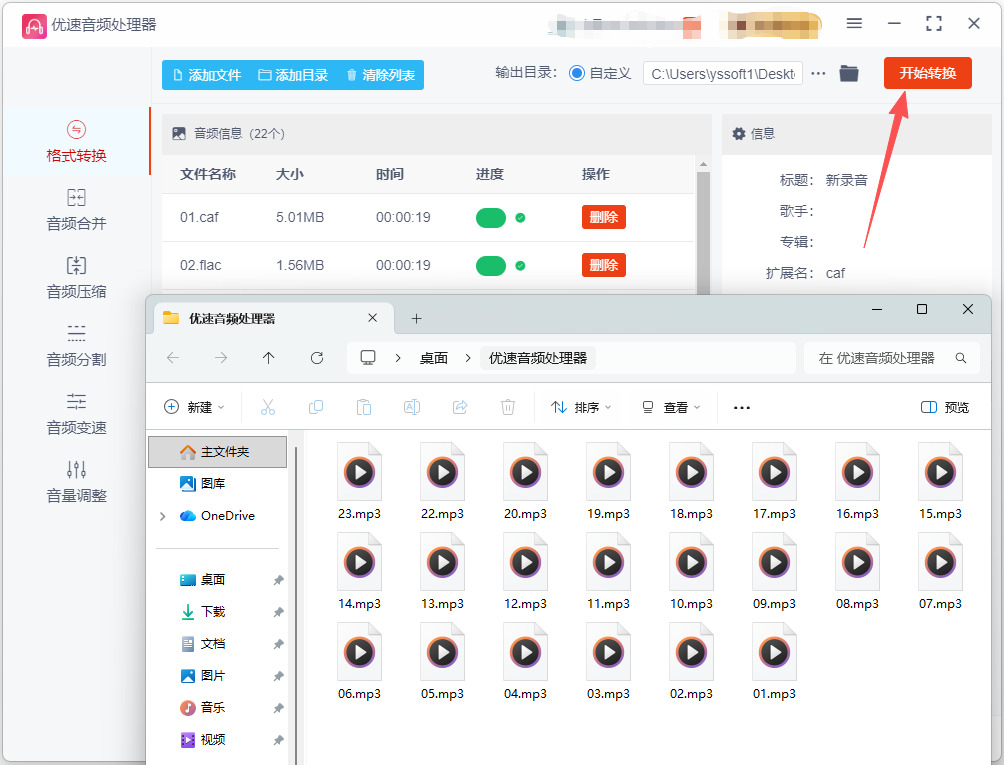The height and width of the screenshot is (765, 1004).
Task: Delete the 01.caf row
Action: point(603,217)
